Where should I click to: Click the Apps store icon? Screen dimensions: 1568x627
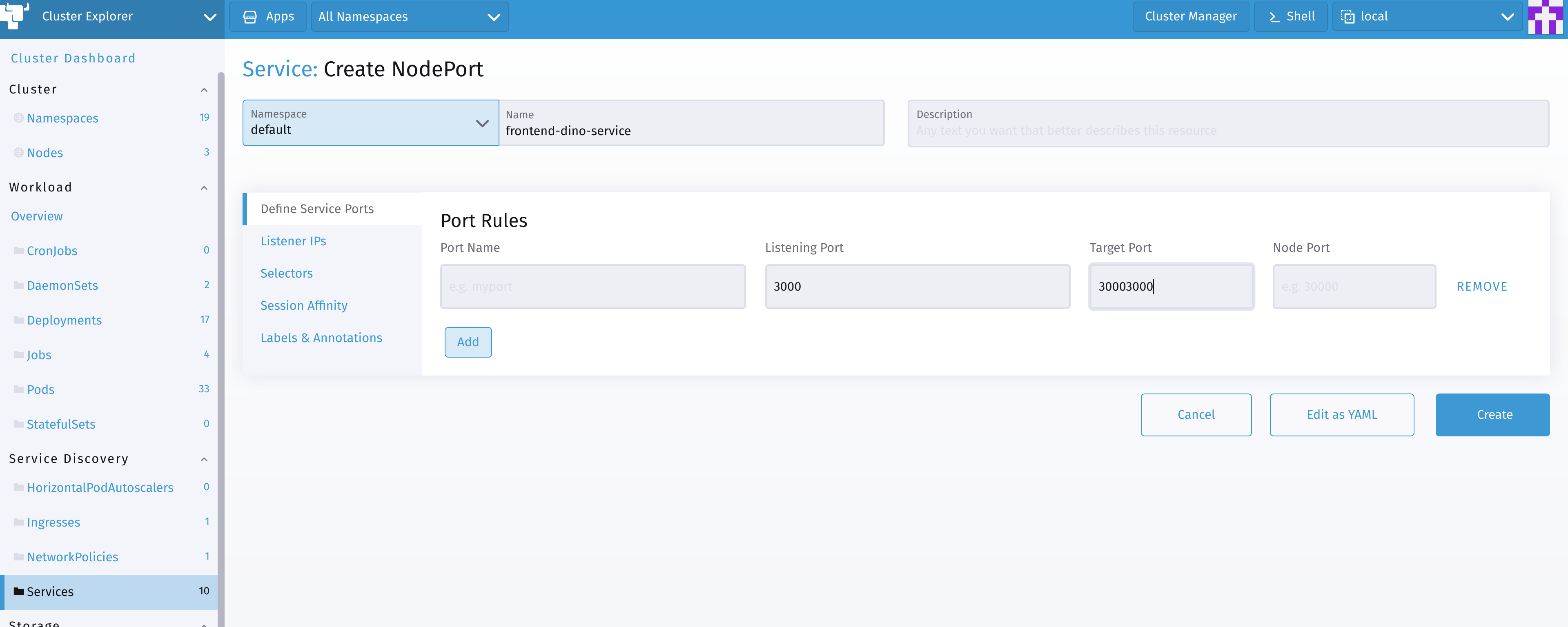249,17
